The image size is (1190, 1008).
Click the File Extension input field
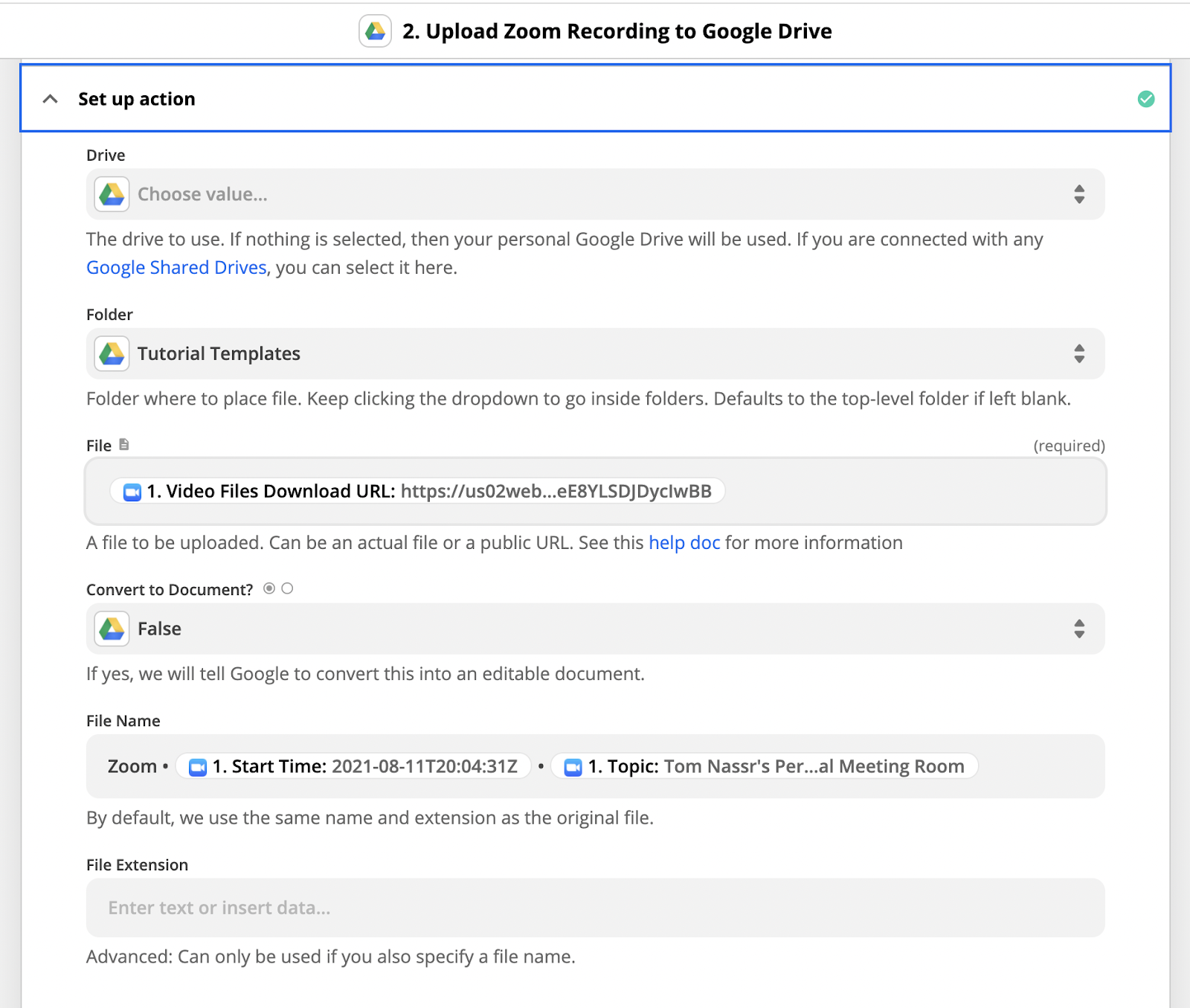pyautogui.click(x=596, y=908)
